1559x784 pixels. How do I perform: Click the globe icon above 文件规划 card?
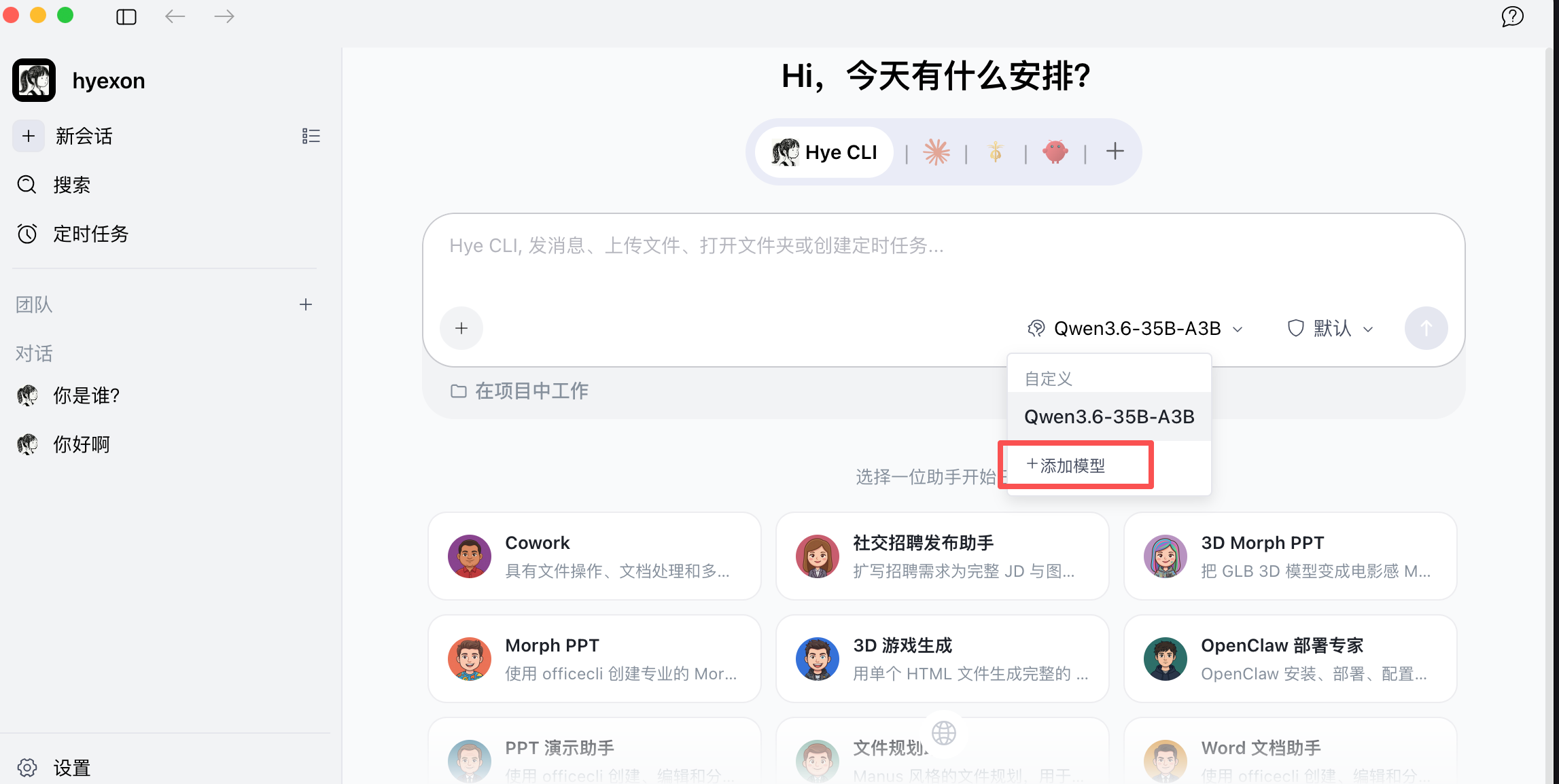click(944, 732)
